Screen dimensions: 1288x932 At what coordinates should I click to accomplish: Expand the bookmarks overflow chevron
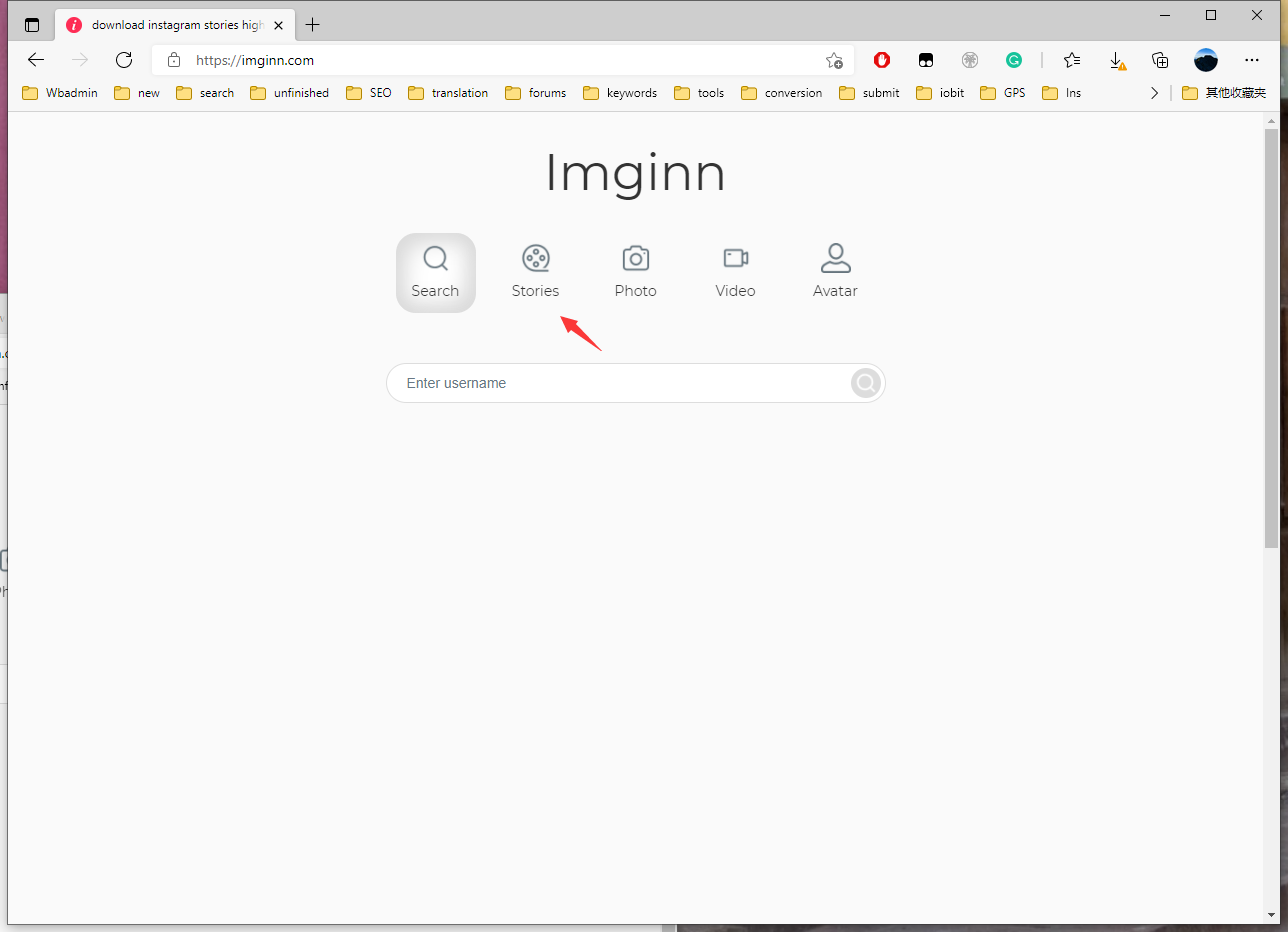tap(1154, 92)
